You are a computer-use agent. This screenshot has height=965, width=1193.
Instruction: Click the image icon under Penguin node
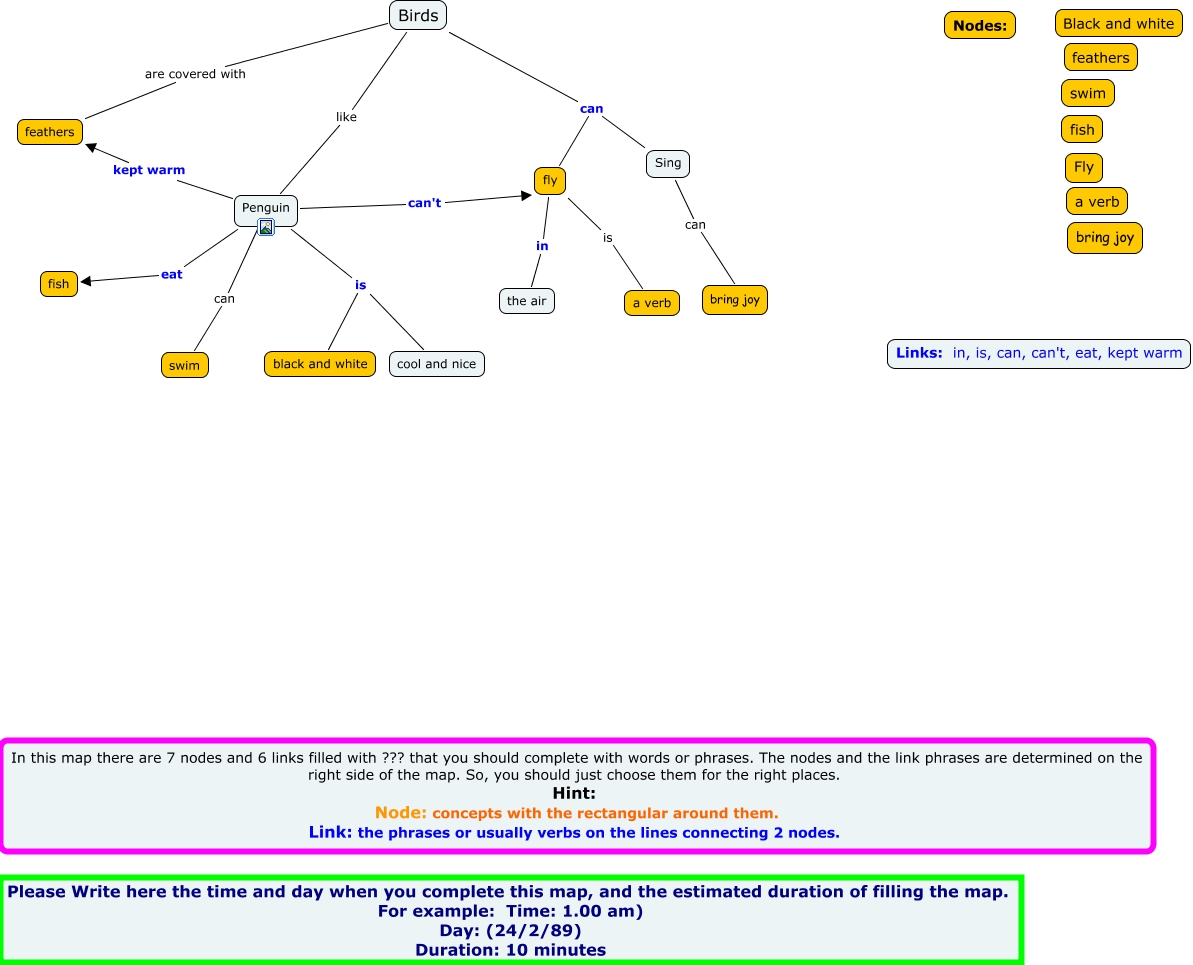tap(266, 227)
